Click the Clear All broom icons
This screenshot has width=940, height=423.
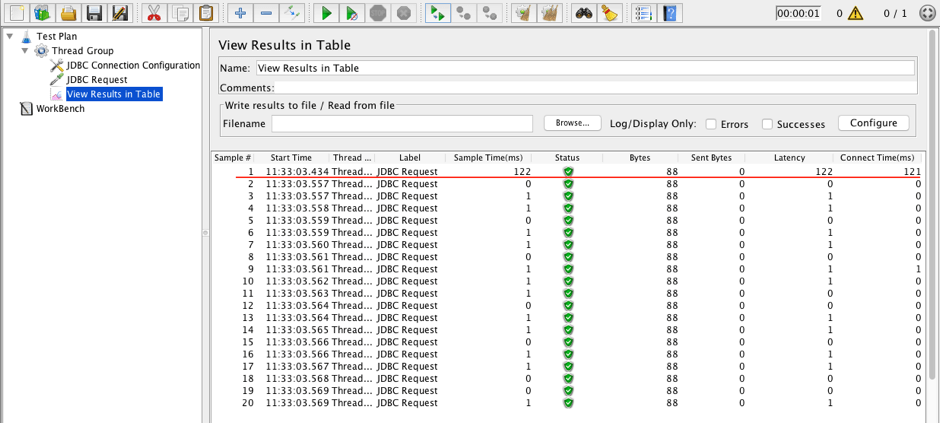click(x=549, y=13)
